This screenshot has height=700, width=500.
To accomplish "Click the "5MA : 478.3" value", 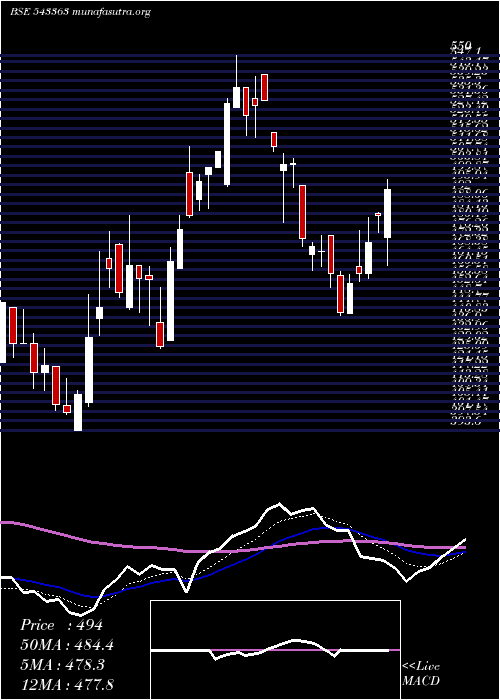I will tap(62, 665).
